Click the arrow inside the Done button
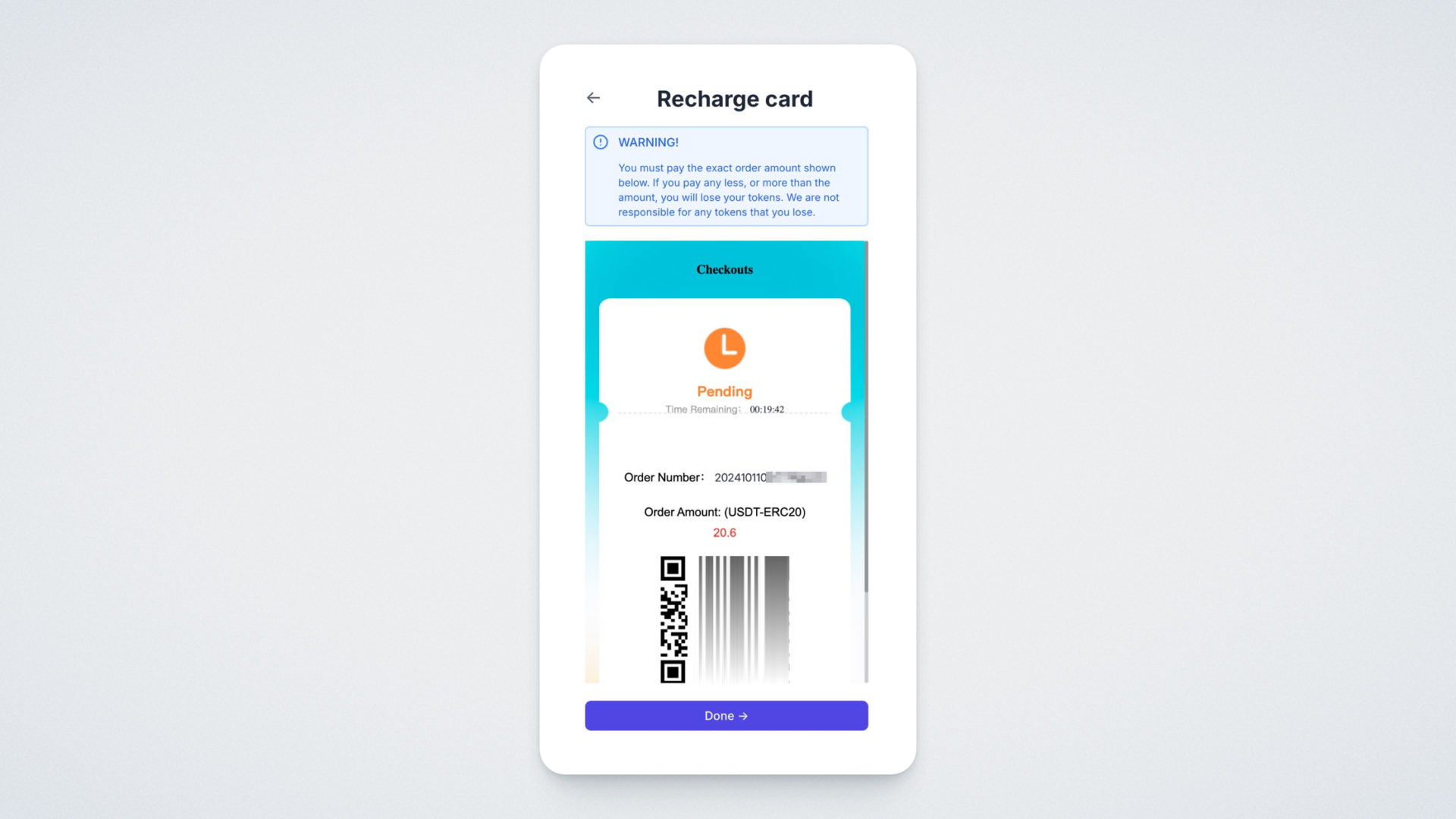Viewport: 1456px width, 819px height. point(743,716)
